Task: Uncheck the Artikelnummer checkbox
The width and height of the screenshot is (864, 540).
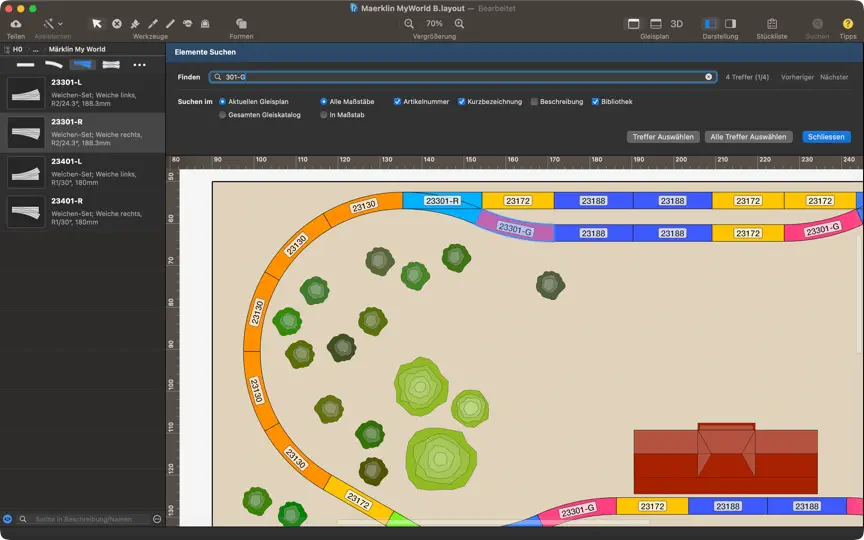Action: (397, 102)
